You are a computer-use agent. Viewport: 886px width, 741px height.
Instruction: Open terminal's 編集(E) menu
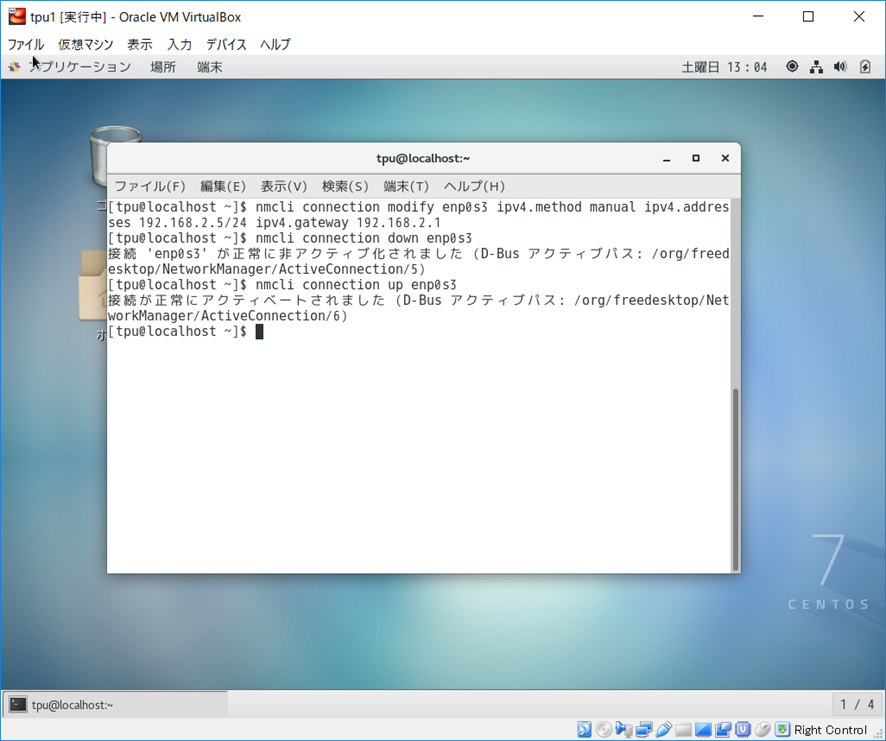[x=222, y=186]
